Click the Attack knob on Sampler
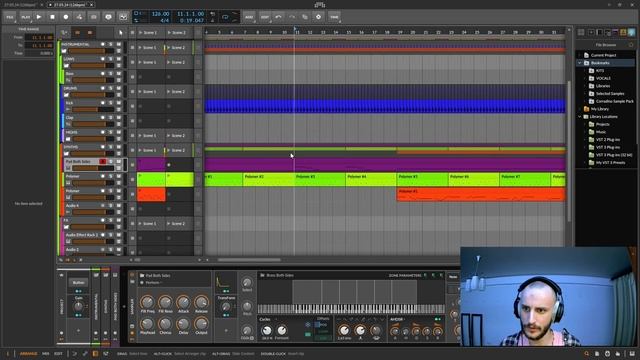Screen dimensions: 640x360 (183, 302)
